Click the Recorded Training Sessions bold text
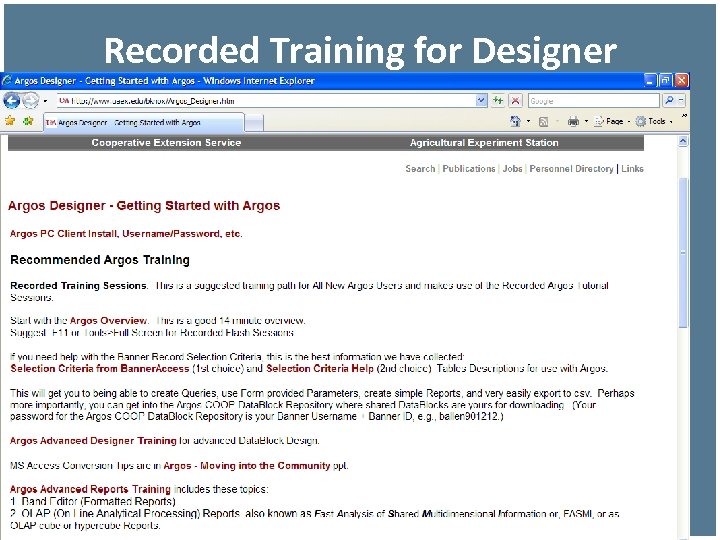The width and height of the screenshot is (720, 540). click(79, 286)
